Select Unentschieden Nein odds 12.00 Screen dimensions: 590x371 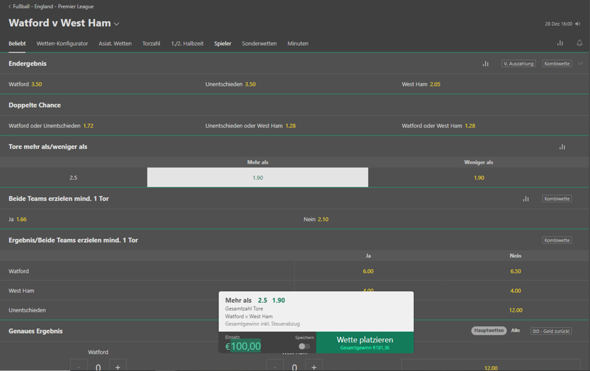[515, 310]
